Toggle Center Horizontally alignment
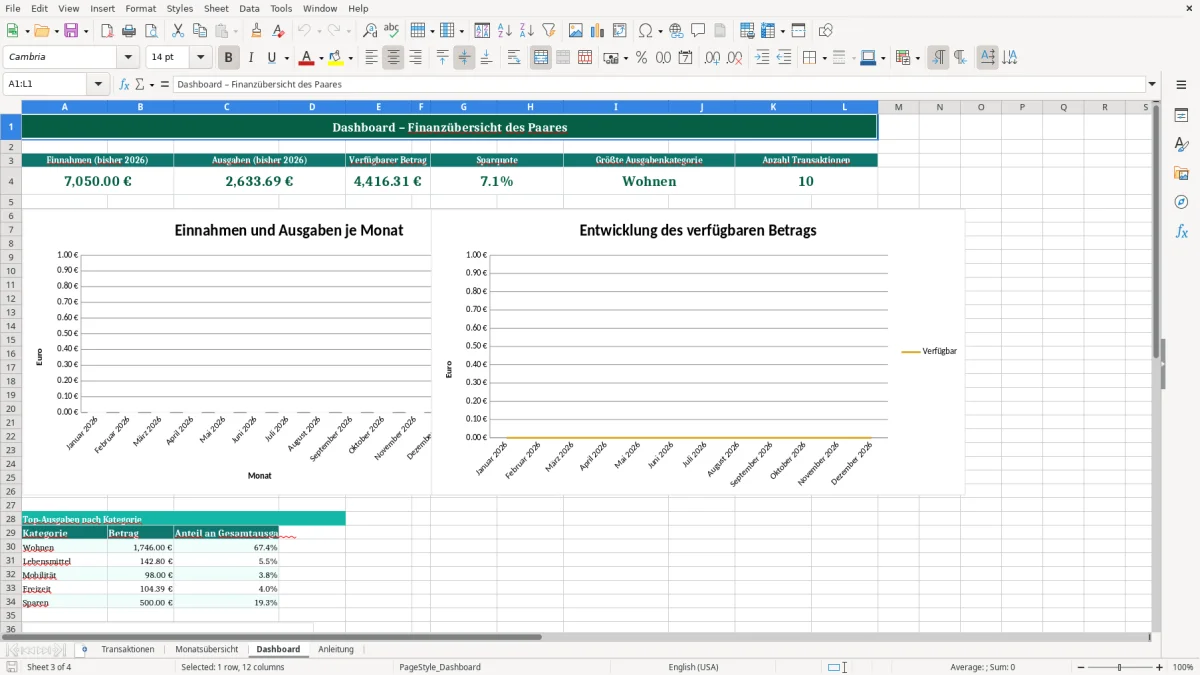The height and width of the screenshot is (675, 1200). [x=393, y=58]
